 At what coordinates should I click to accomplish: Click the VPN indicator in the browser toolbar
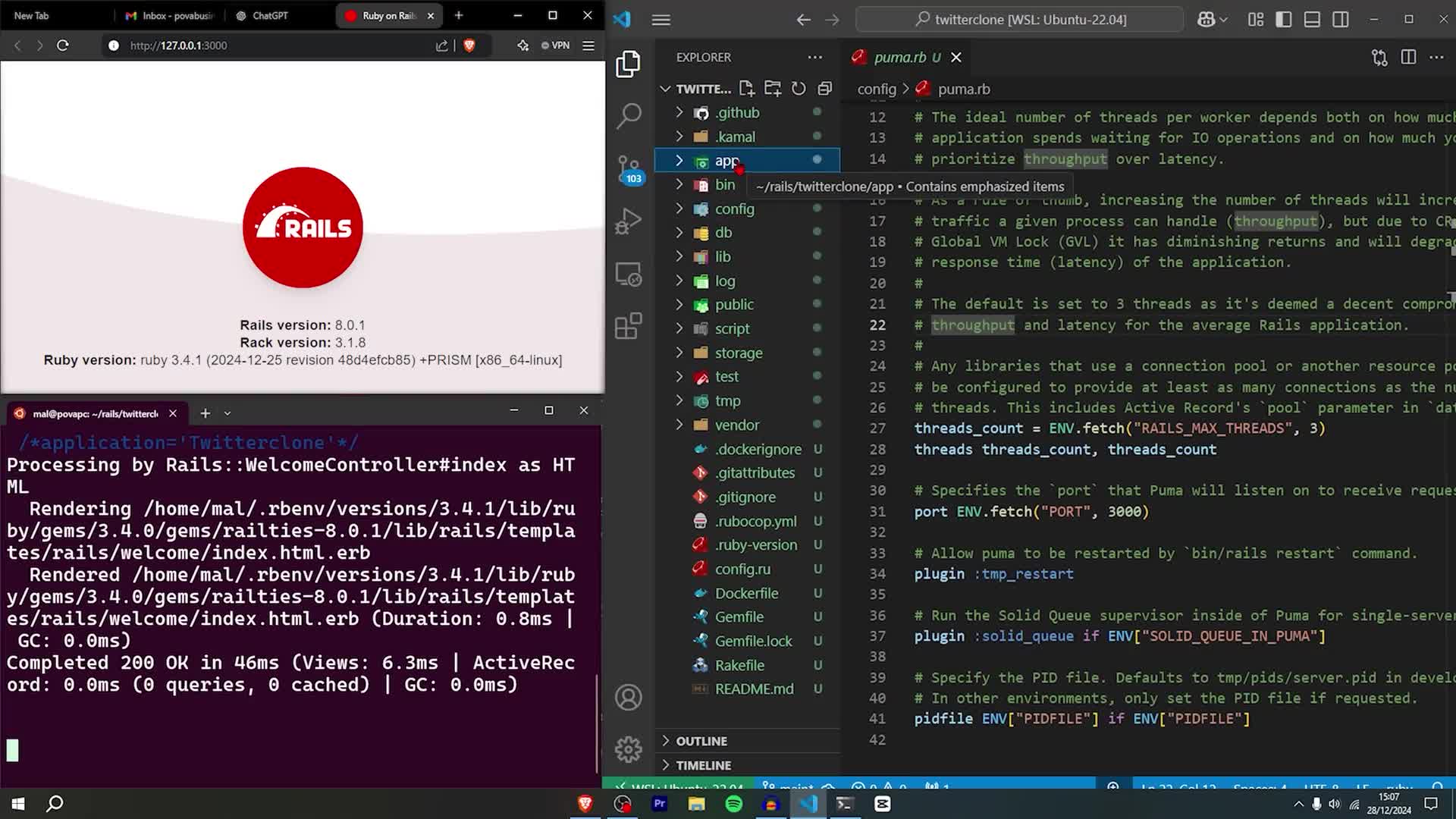click(554, 45)
